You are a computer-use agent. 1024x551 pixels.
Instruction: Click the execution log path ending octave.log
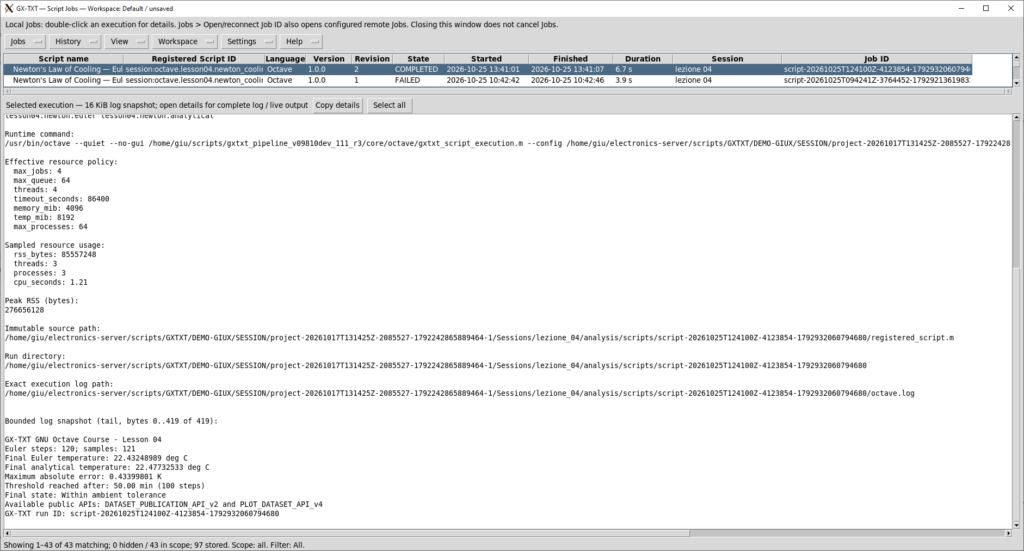click(459, 394)
